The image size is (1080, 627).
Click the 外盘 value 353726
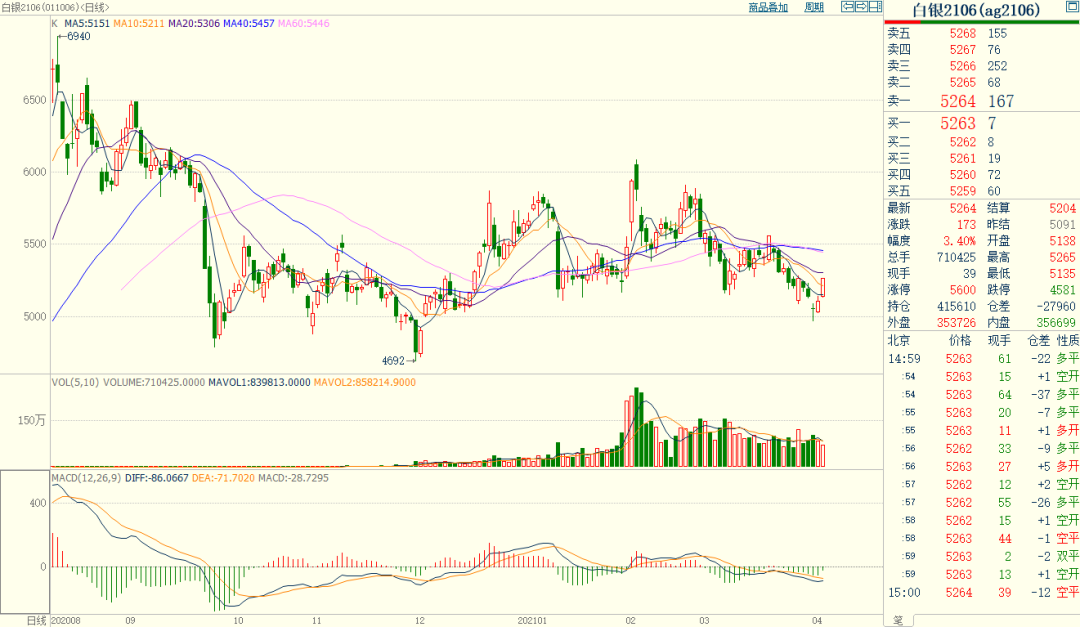pyautogui.click(x=956, y=323)
